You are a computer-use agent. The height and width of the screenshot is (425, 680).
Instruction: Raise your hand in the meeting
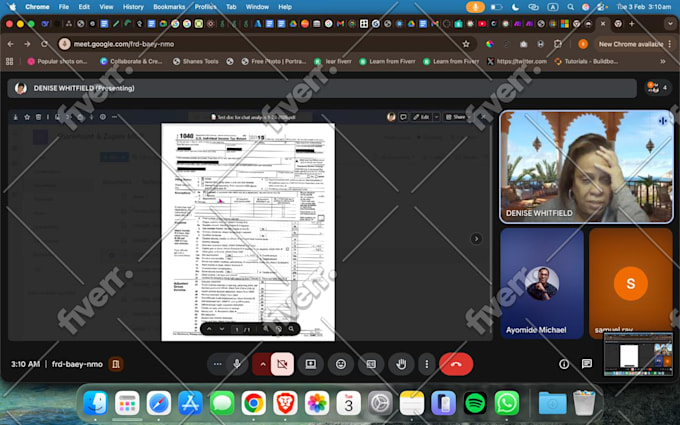point(401,364)
